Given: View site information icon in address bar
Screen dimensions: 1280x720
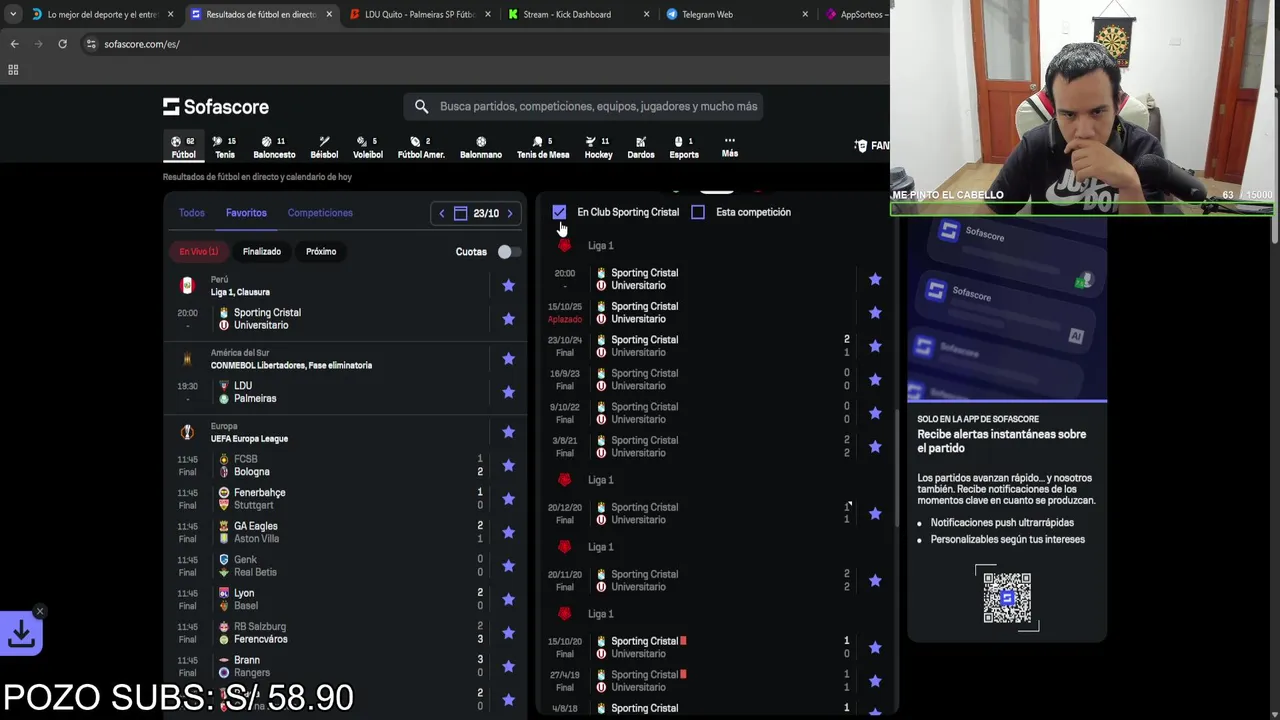Looking at the screenshot, I should [91, 44].
